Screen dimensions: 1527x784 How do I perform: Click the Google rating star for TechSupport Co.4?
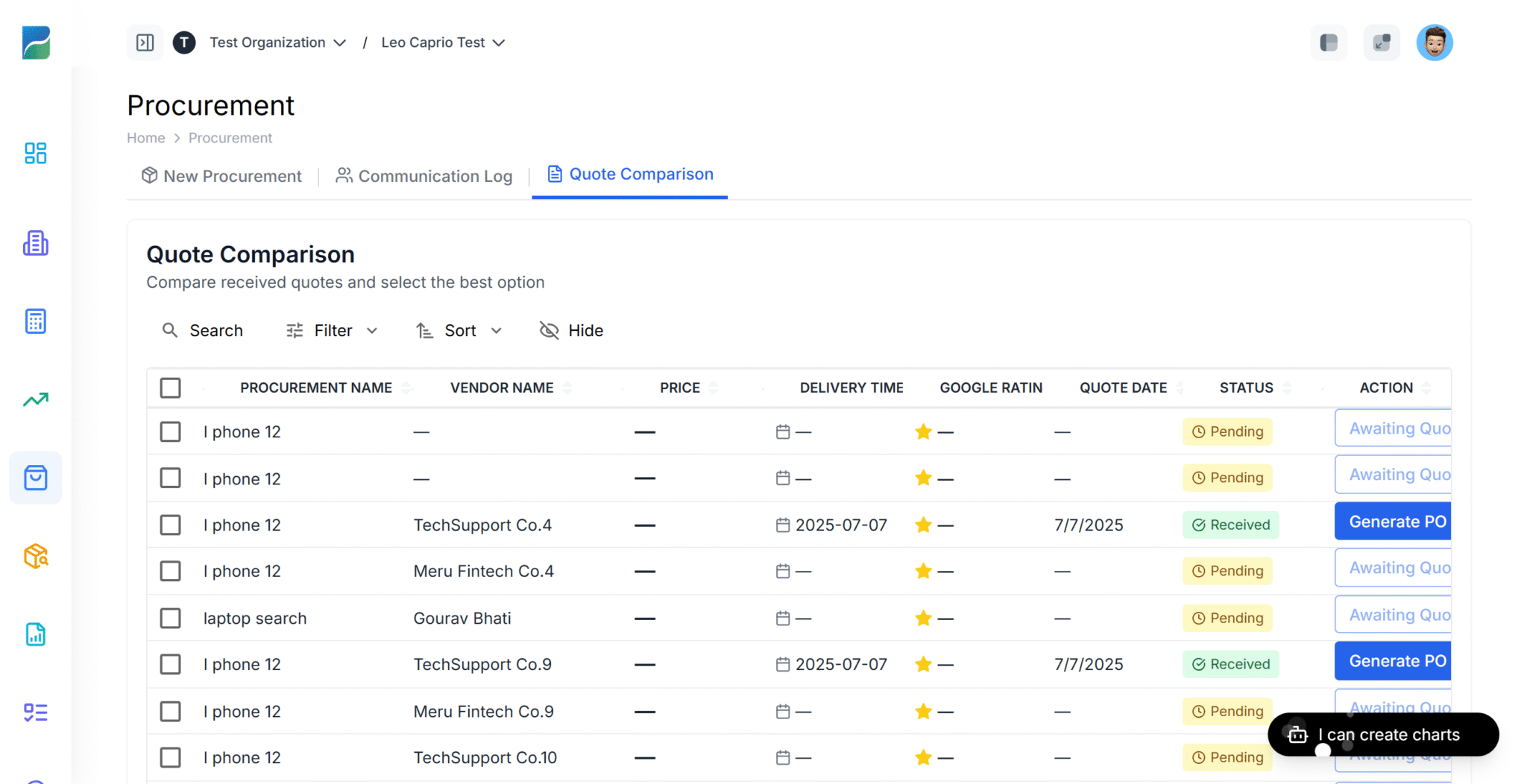point(923,525)
